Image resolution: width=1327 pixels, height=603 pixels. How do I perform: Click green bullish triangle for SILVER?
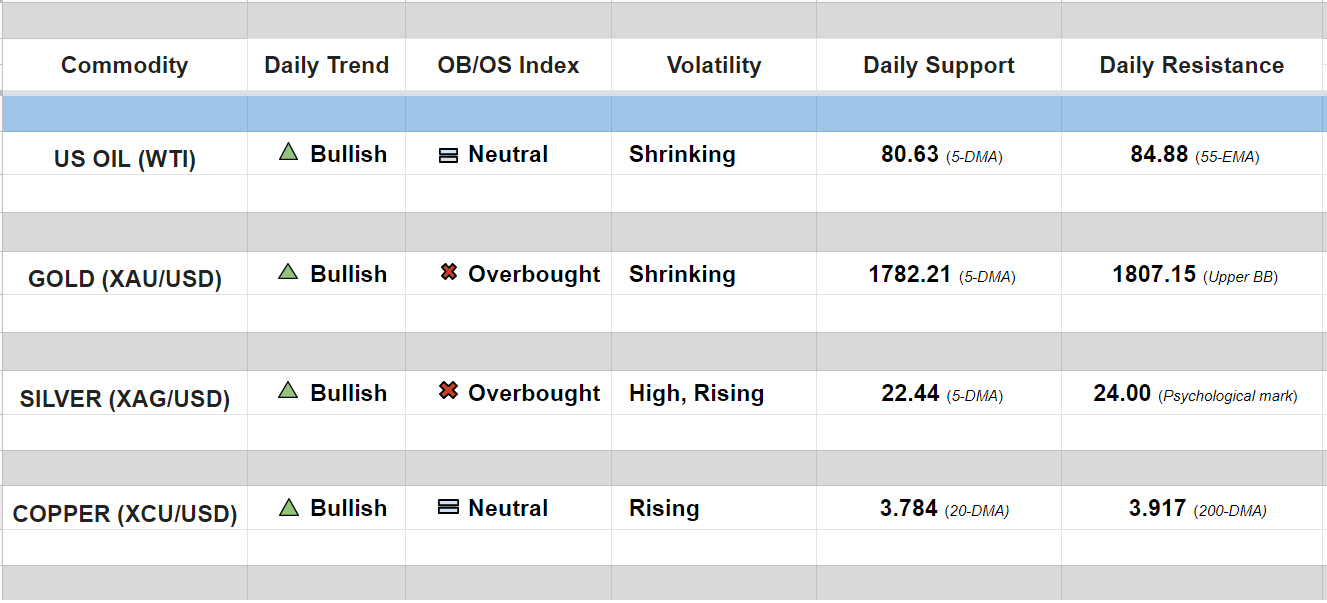(x=288, y=391)
